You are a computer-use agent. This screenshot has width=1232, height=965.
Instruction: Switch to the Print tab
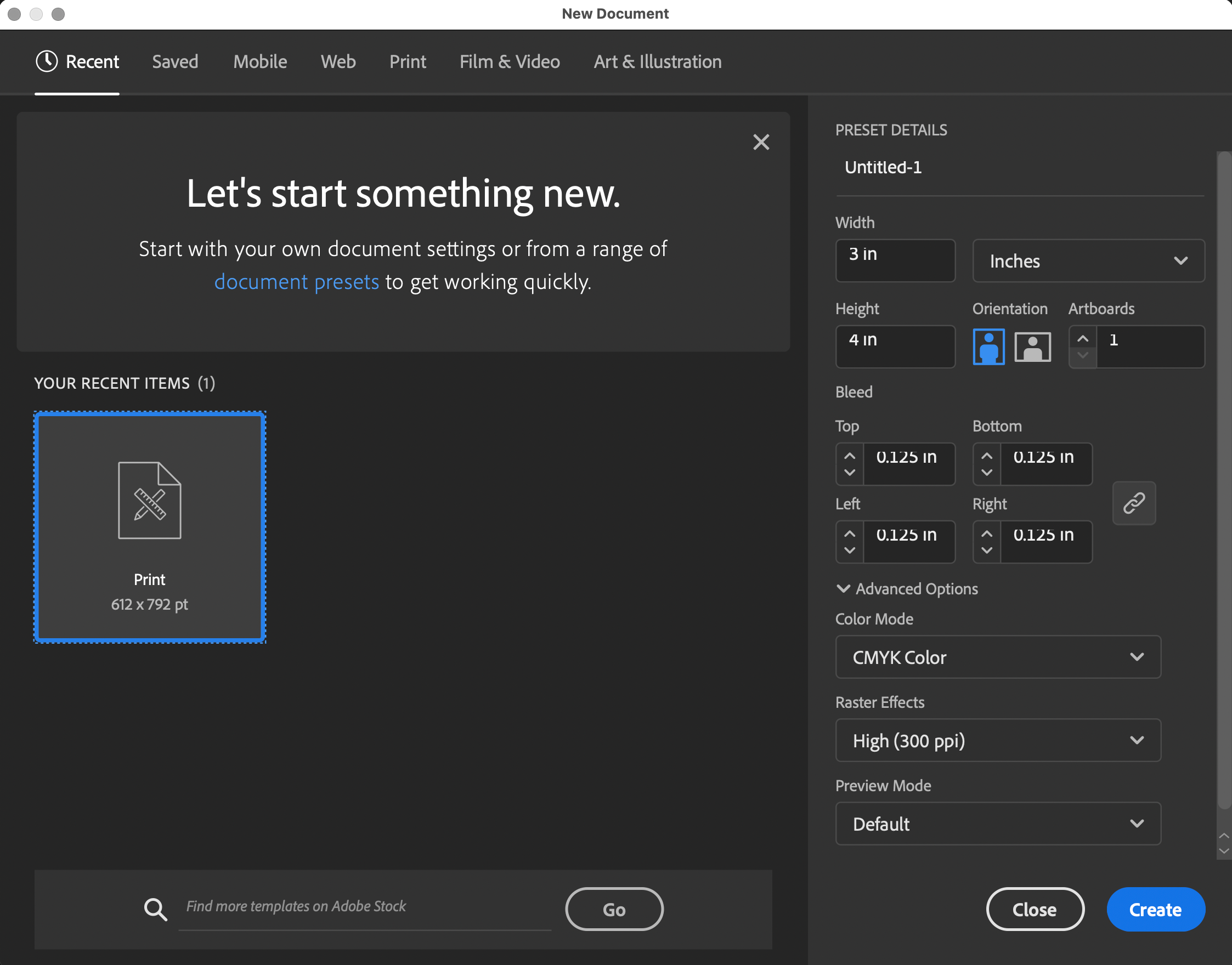click(x=408, y=61)
